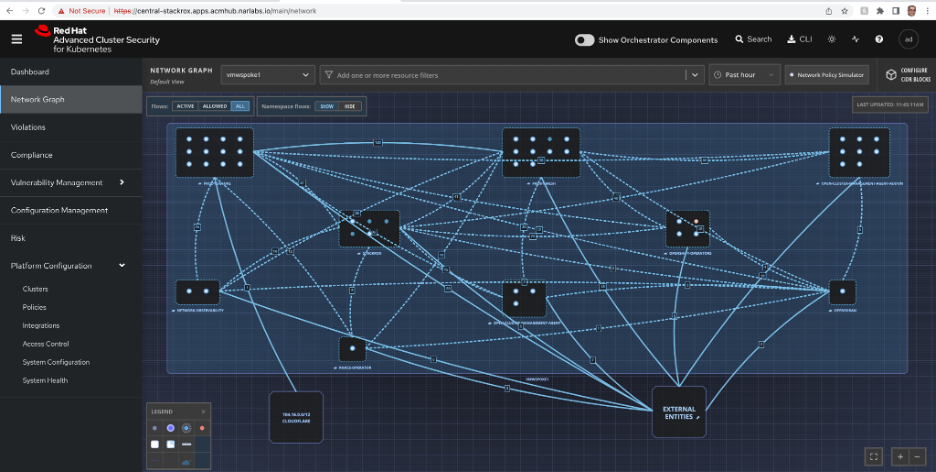Click the theme toggle sun icon
Screen dimensions: 936x472
pyautogui.click(x=832, y=39)
